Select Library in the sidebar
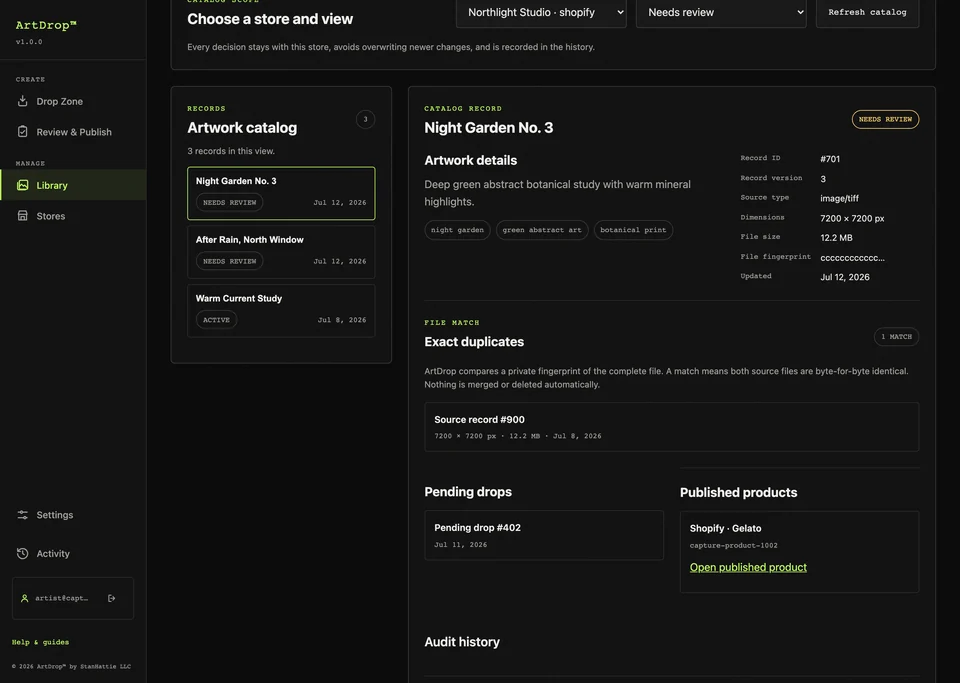The image size is (960, 683). pyautogui.click(x=73, y=185)
